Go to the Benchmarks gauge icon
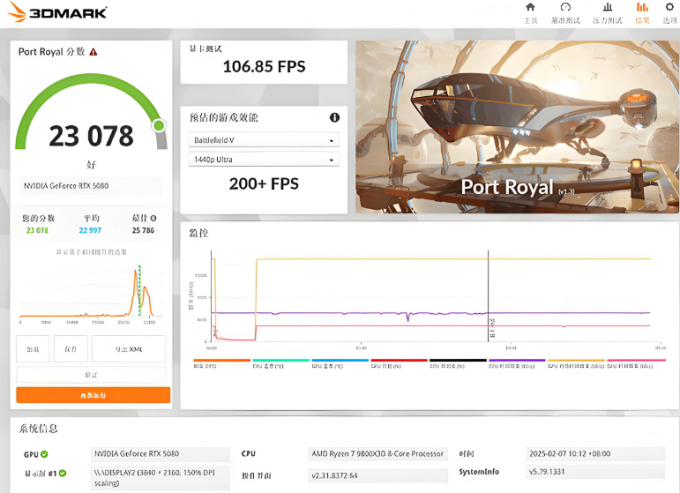 [565, 8]
